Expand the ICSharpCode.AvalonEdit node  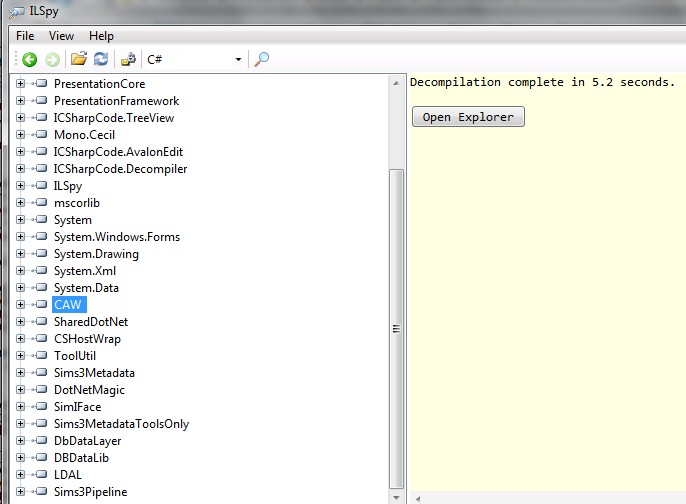(x=20, y=151)
